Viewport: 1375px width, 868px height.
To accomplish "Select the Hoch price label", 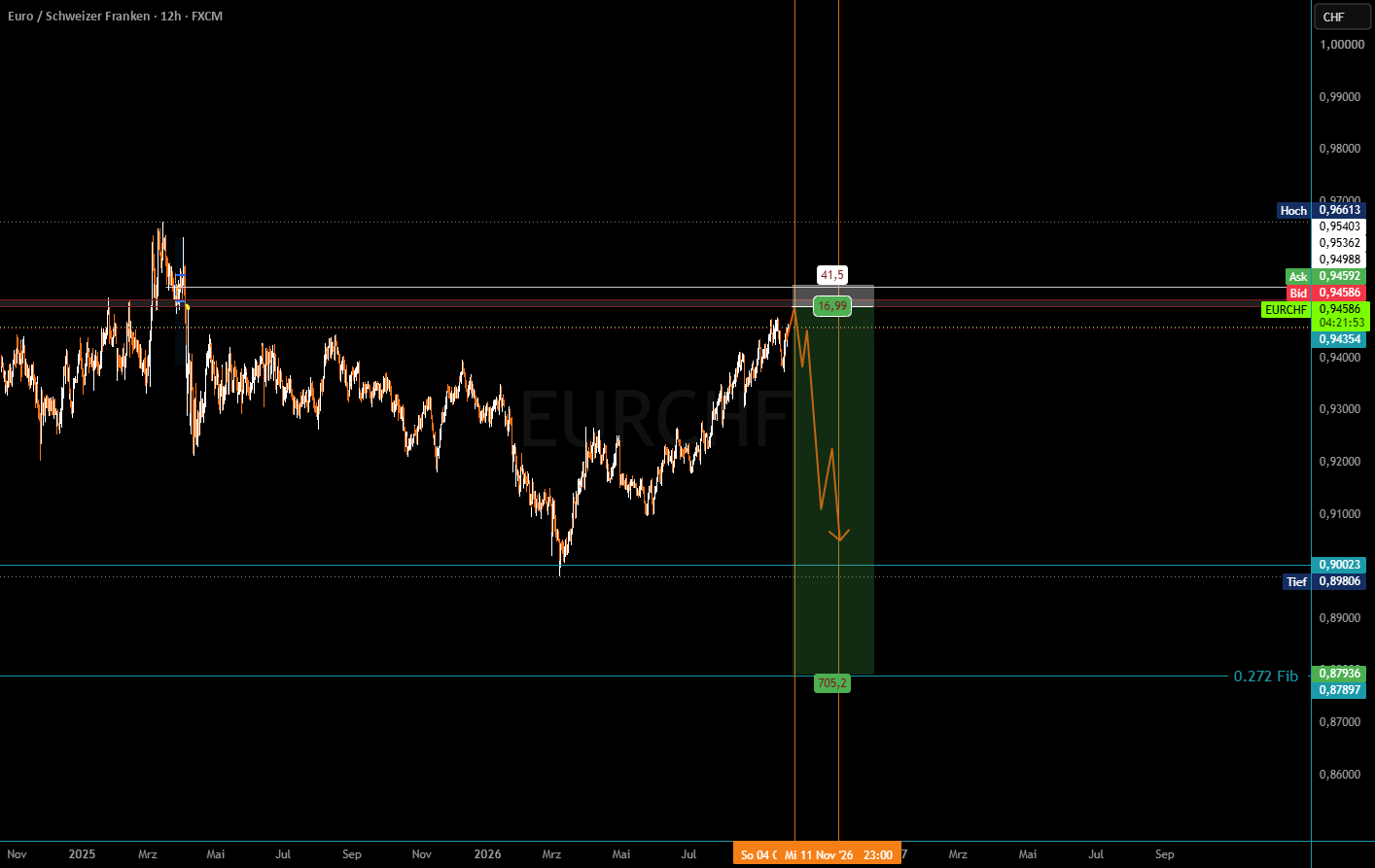I will pyautogui.click(x=1293, y=210).
